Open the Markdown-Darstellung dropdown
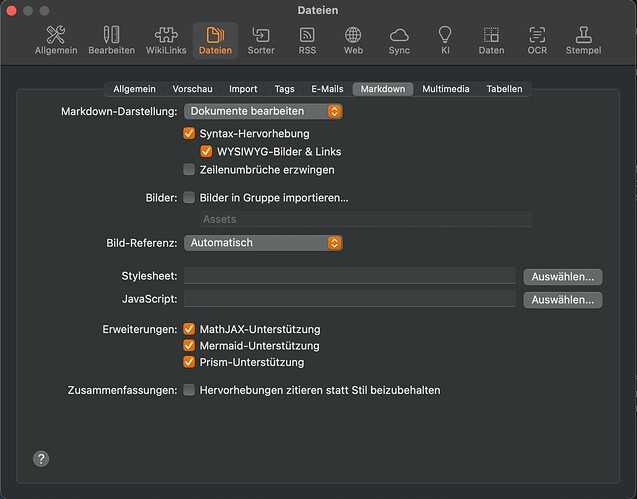 (263, 111)
